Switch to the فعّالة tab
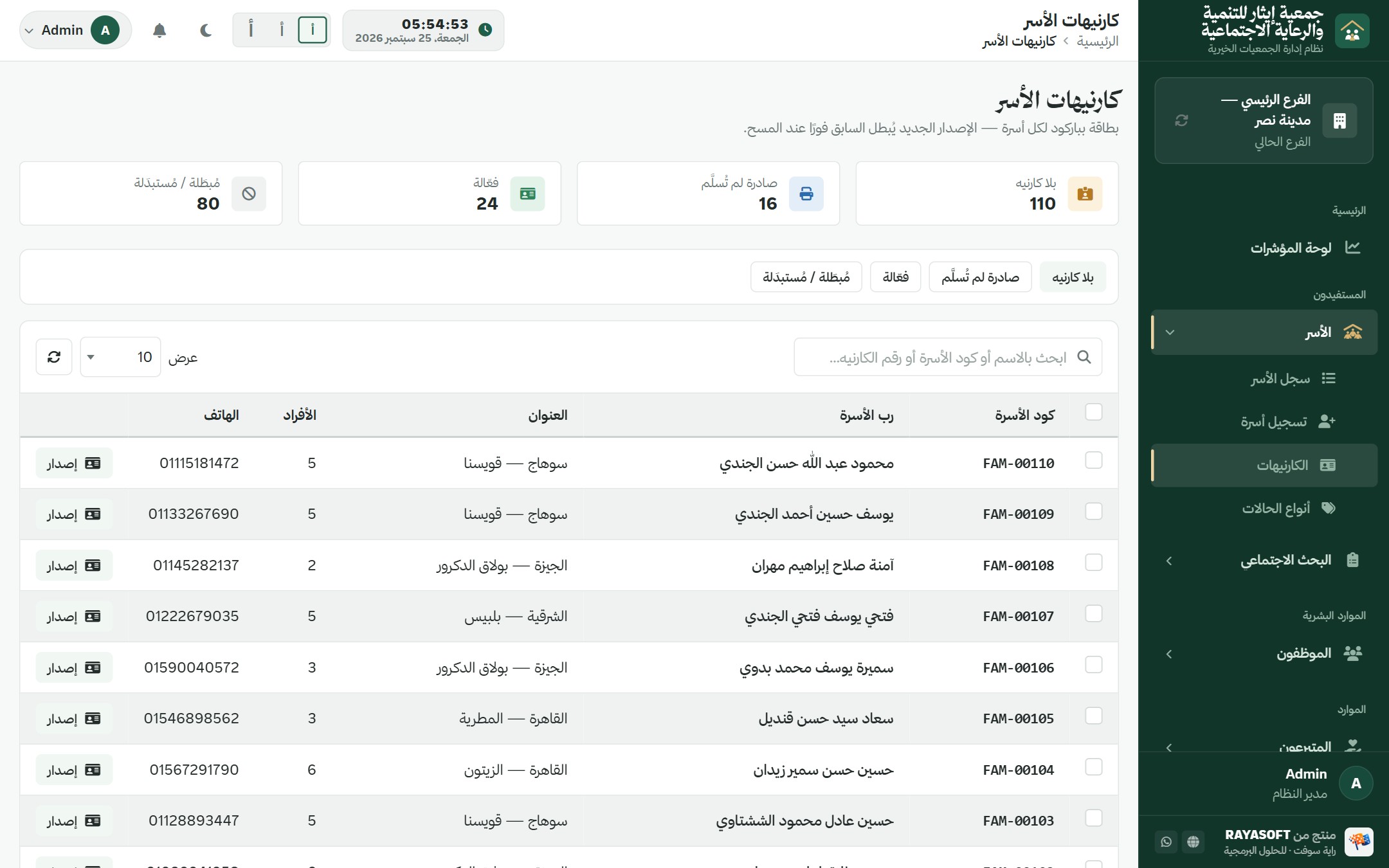This screenshot has width=1389, height=868. point(895,277)
